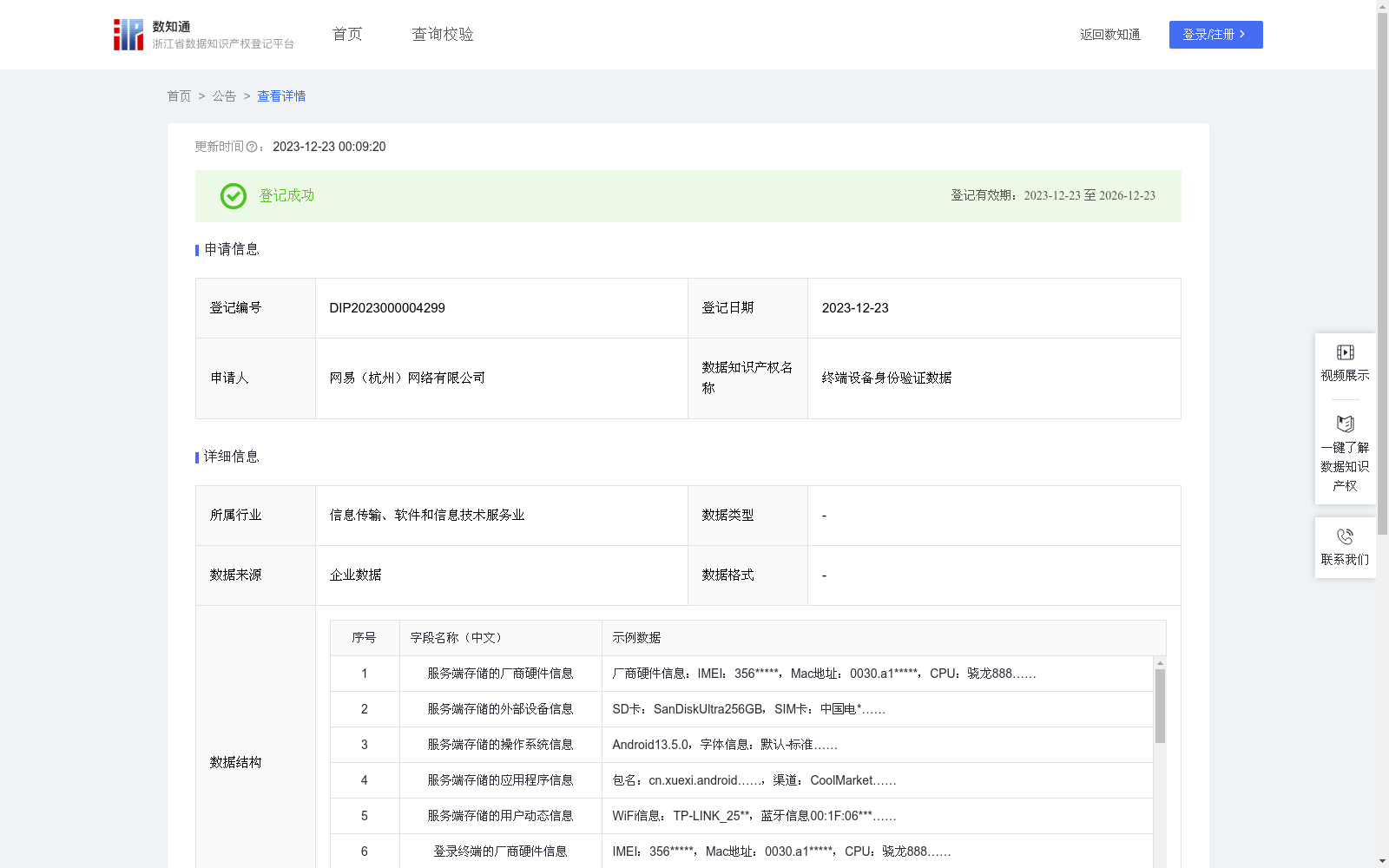Click the 查看详情 breadcrumb item
1389x868 pixels.
(281, 96)
